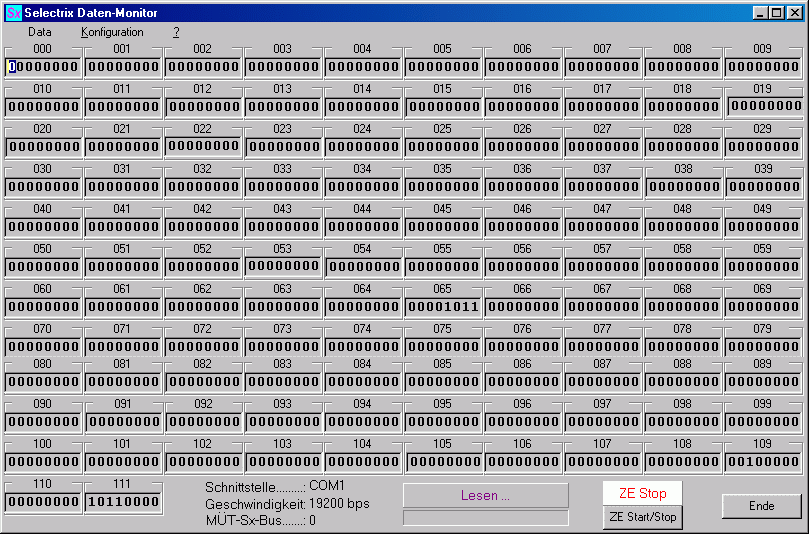Click the Lesen... button
This screenshot has width=809, height=534.
click(485, 495)
